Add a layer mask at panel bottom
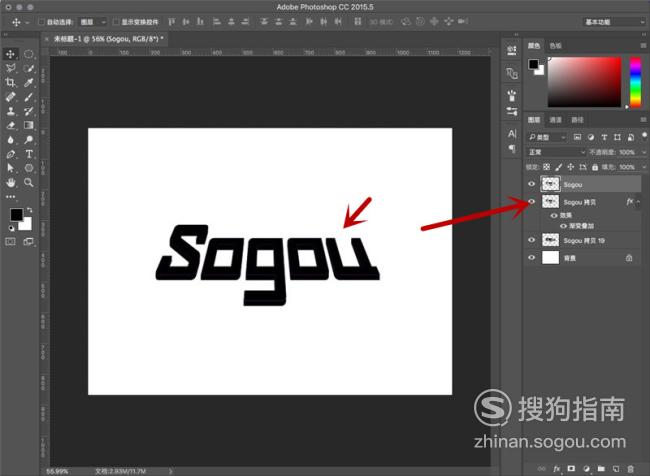Screen dimensions: 650x476 pyautogui.click(x=571, y=469)
